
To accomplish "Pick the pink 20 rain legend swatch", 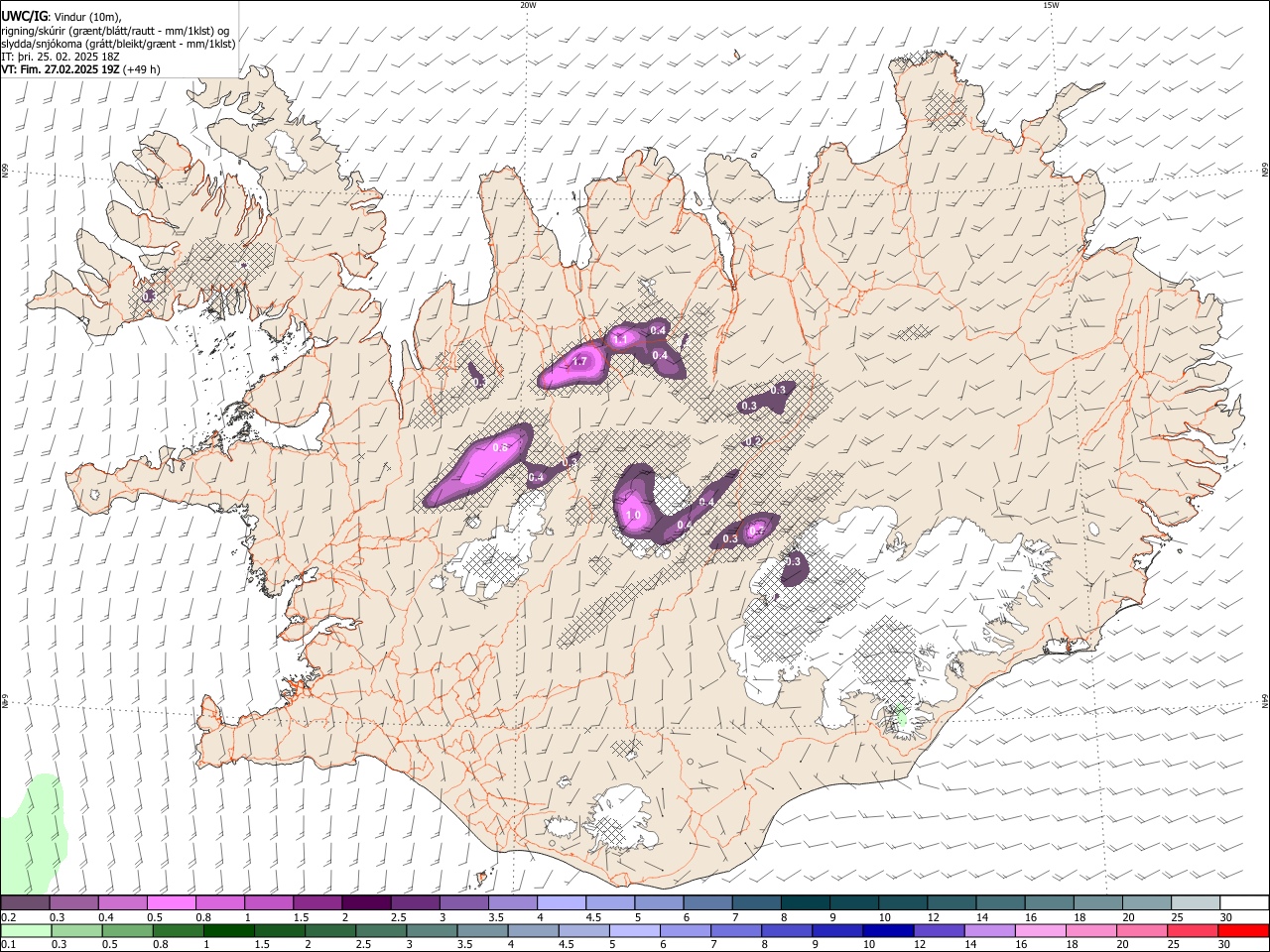I will (x=1141, y=930).
